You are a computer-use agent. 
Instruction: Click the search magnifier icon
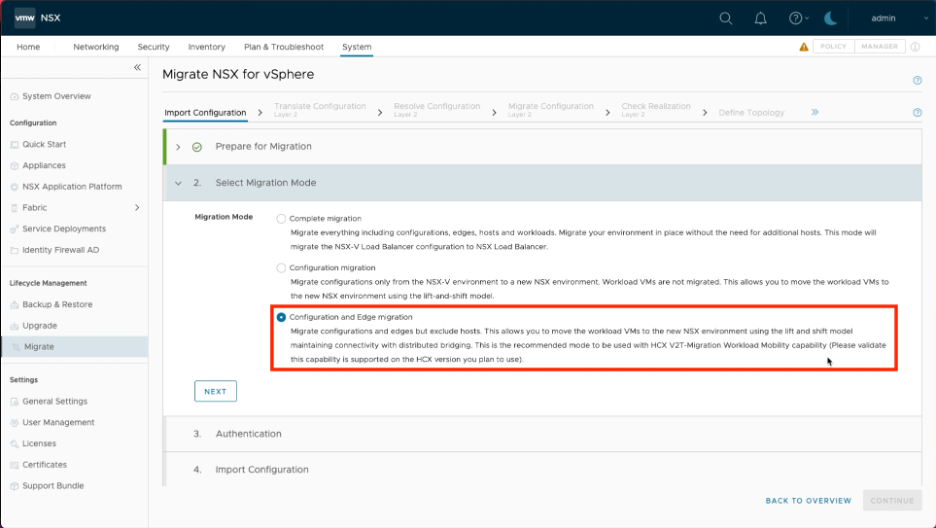pos(726,18)
